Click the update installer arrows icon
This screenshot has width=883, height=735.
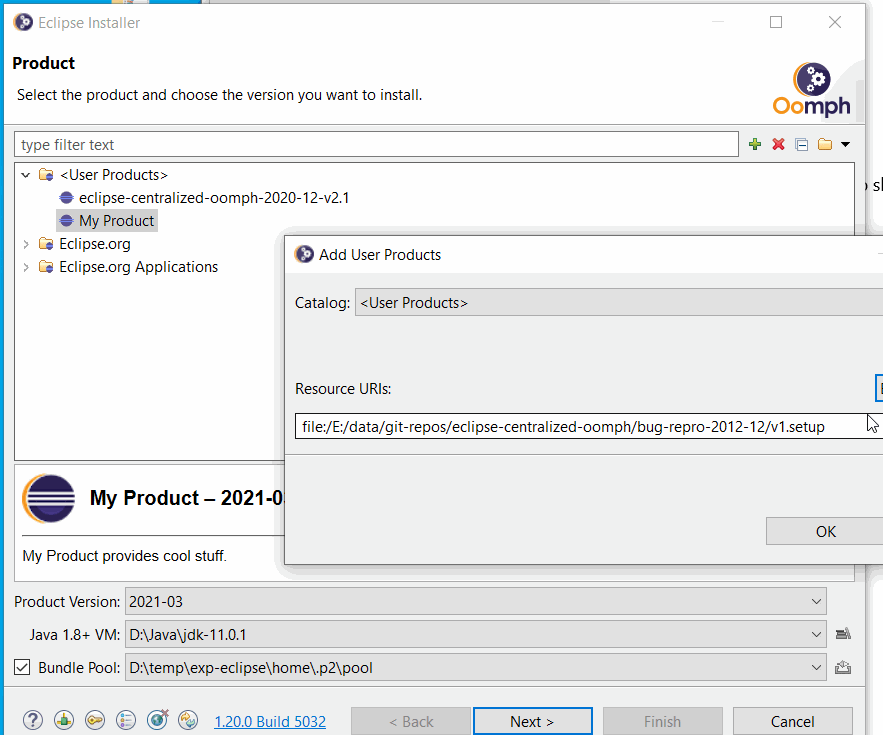pos(188,720)
